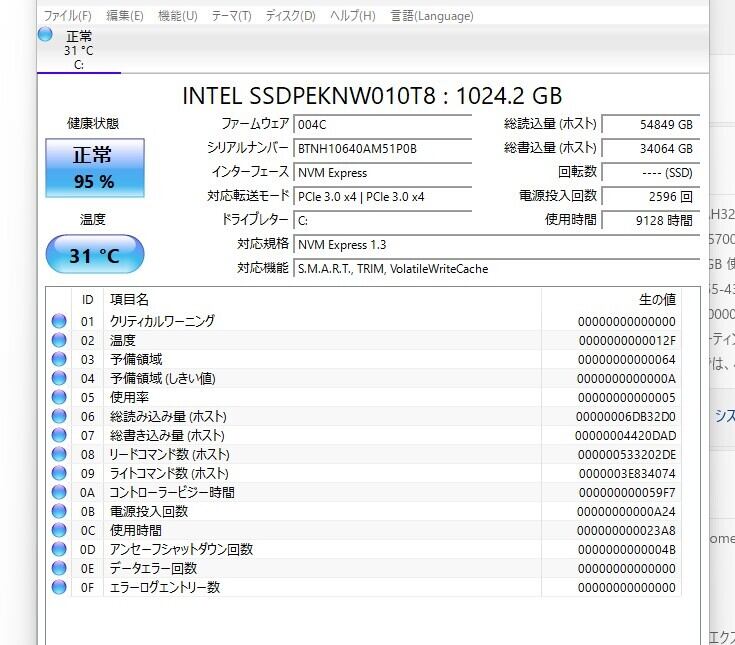Open the ディスク(D) menu
This screenshot has height=645, width=735.
pos(291,16)
